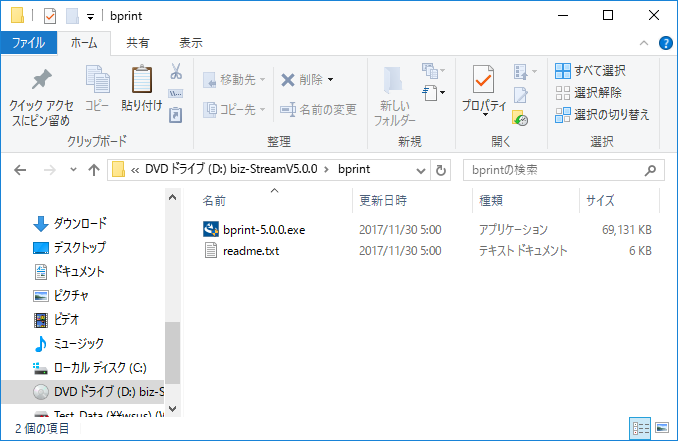Open the Quick Access Toolbar customize dropdown
678x441 pixels.
click(x=90, y=16)
